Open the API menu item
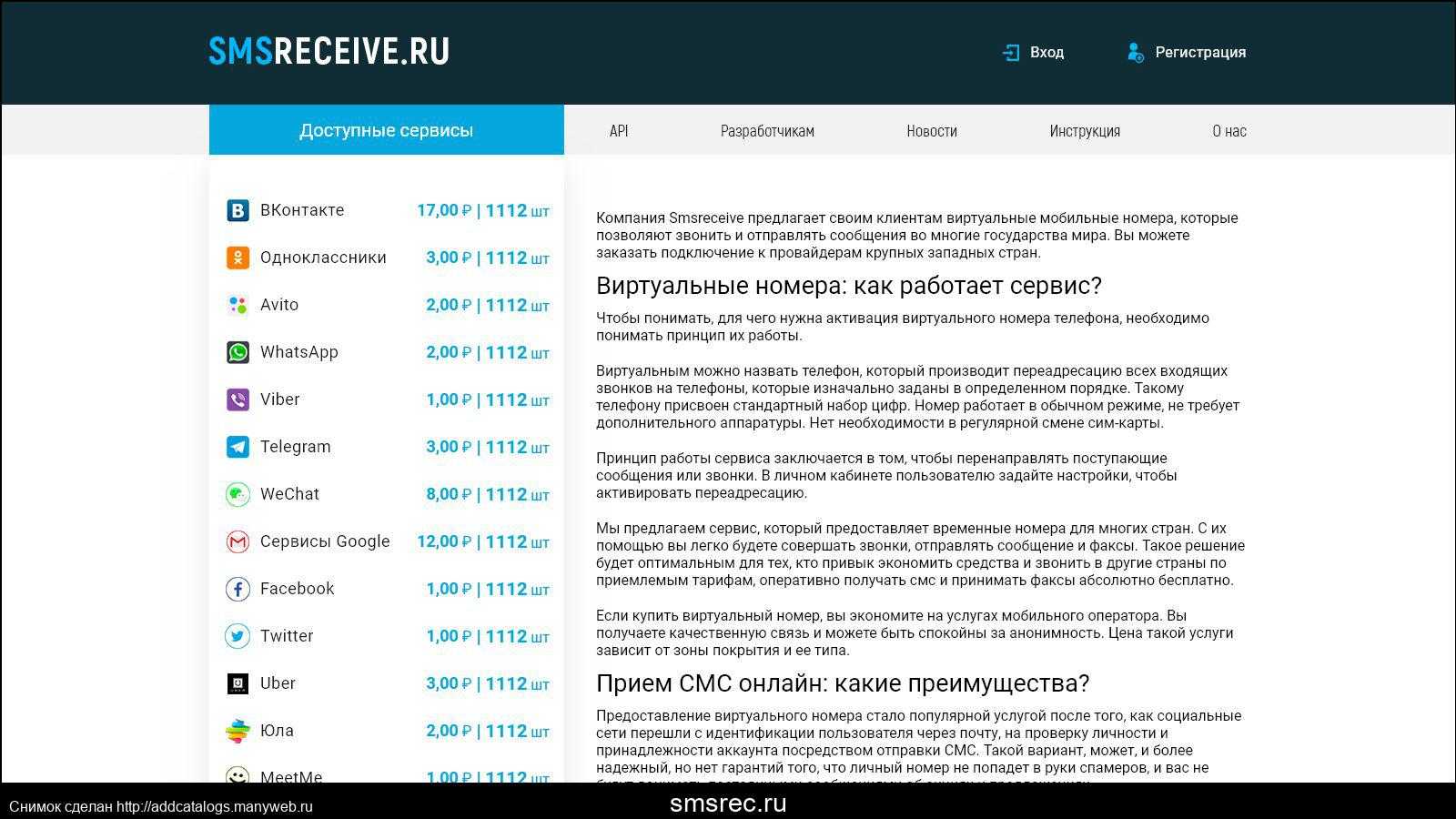The height and width of the screenshot is (819, 1456). pyautogui.click(x=619, y=131)
